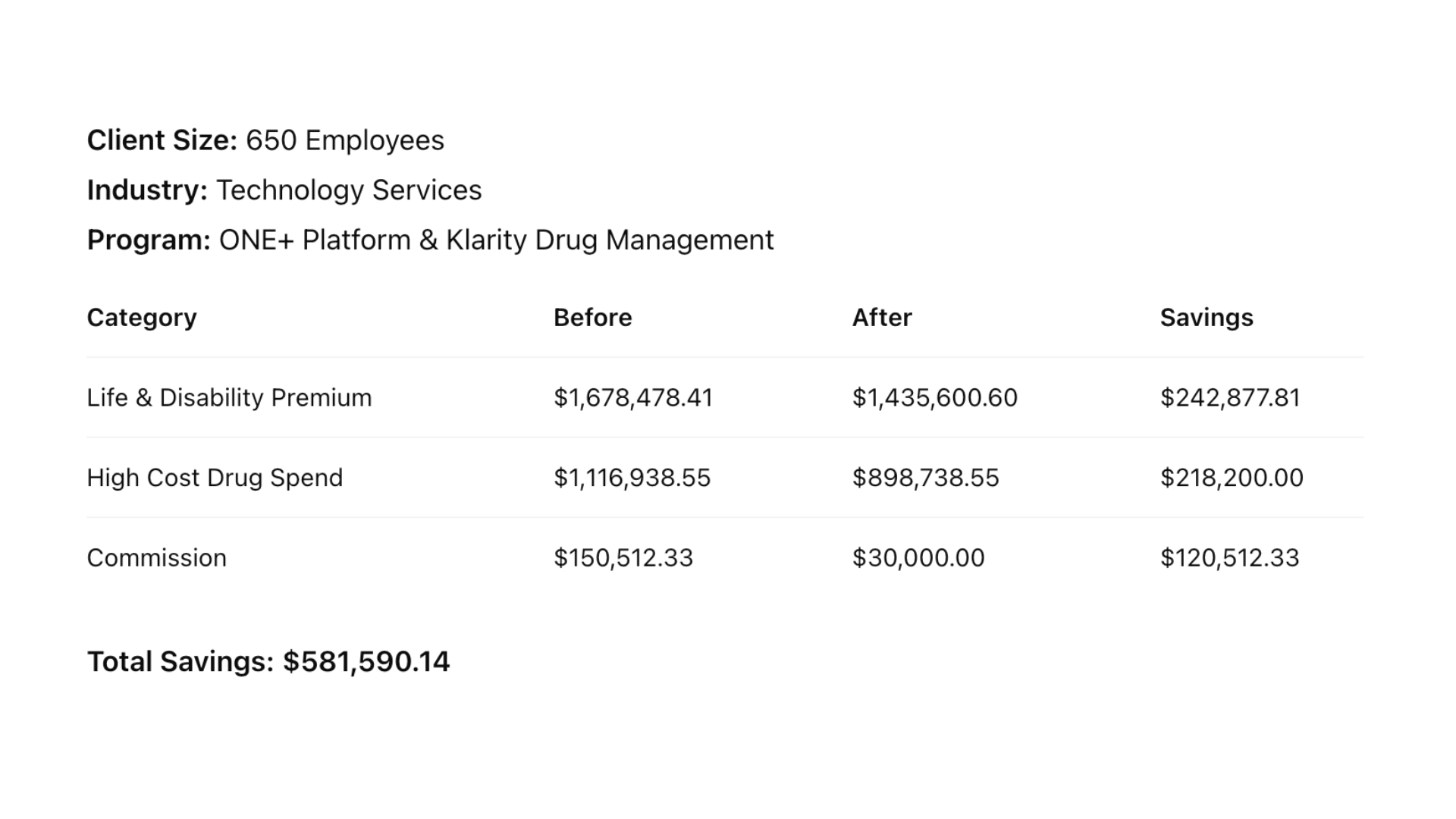The height and width of the screenshot is (819, 1456).
Task: Click the $218,200.00 Savings value
Action: tap(1232, 479)
